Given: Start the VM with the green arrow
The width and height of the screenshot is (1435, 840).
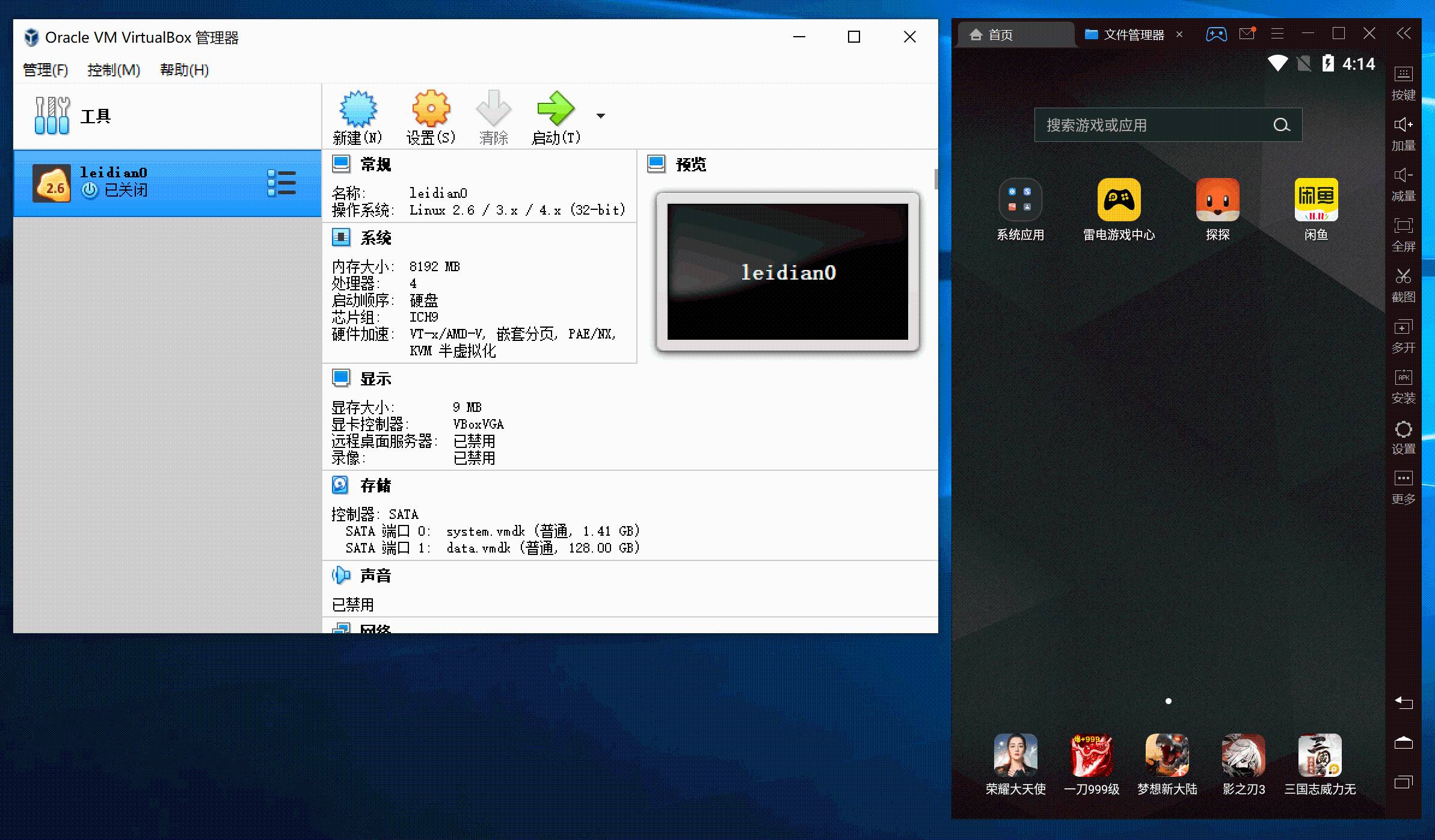Looking at the screenshot, I should (x=556, y=109).
